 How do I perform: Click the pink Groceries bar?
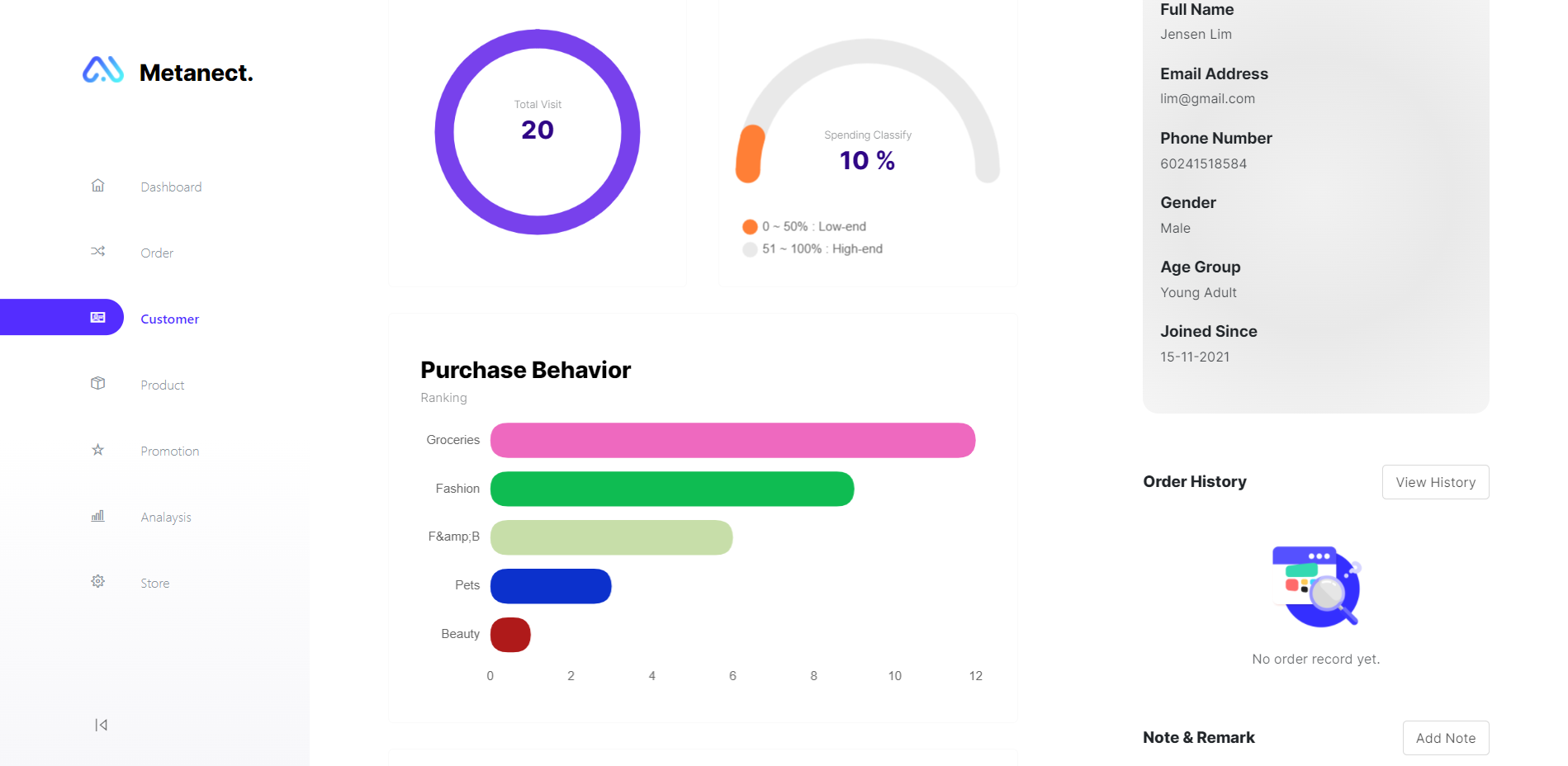(x=732, y=440)
